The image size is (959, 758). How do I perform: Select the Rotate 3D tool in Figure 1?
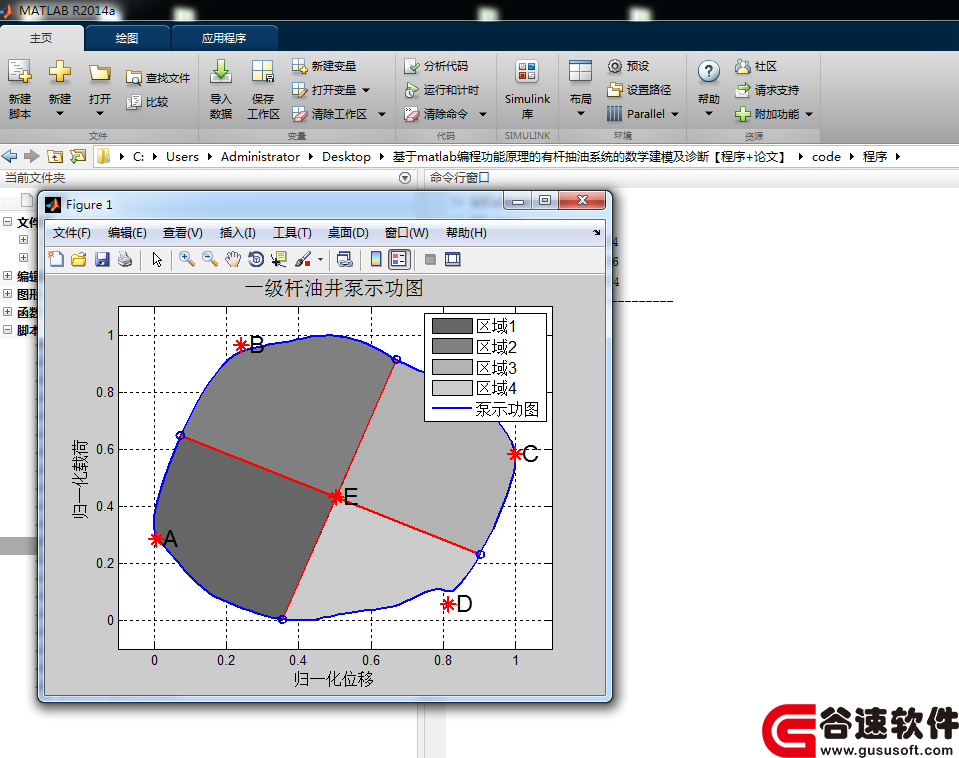click(x=256, y=259)
